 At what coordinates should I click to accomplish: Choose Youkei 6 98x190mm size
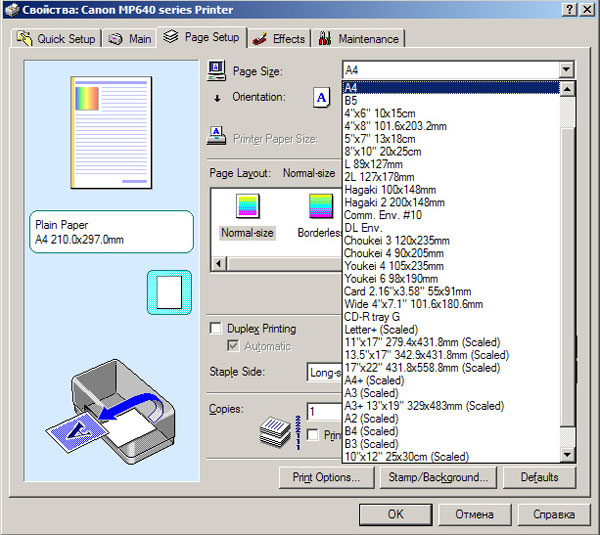pyautogui.click(x=451, y=279)
